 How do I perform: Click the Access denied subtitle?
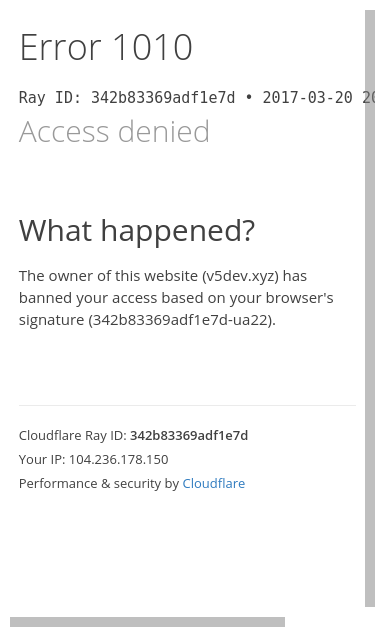[114, 131]
